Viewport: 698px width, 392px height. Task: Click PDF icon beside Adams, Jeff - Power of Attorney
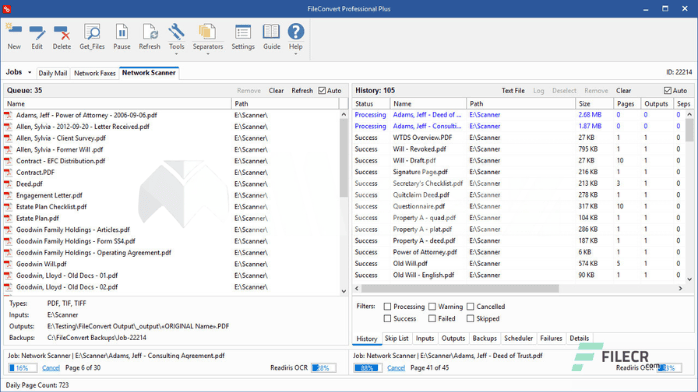(x=8, y=115)
